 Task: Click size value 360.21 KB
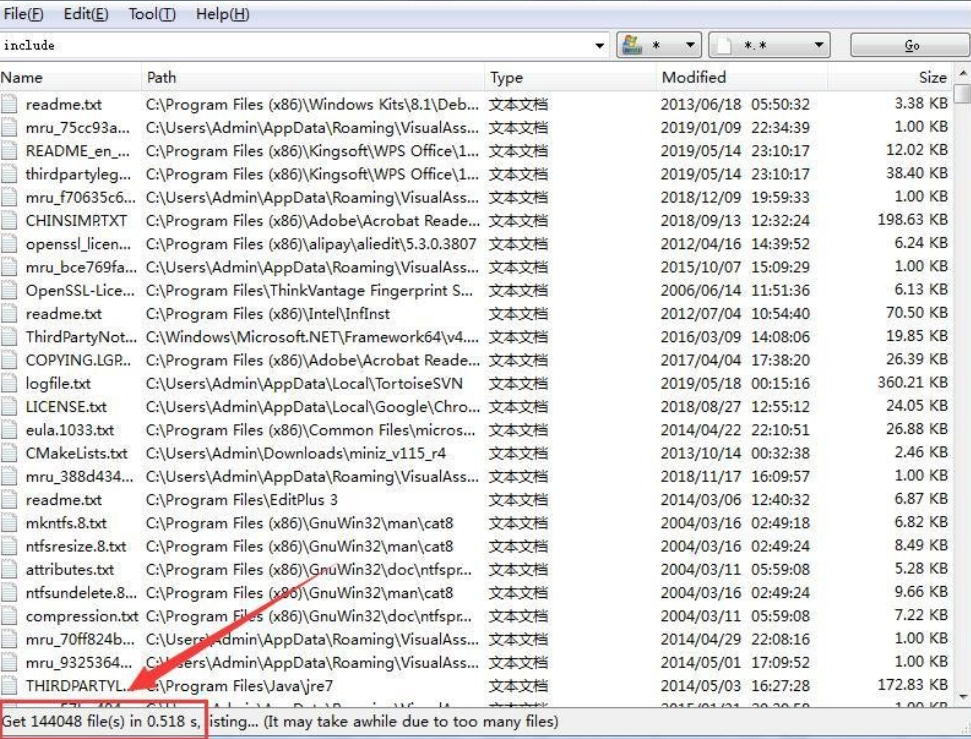(913, 382)
